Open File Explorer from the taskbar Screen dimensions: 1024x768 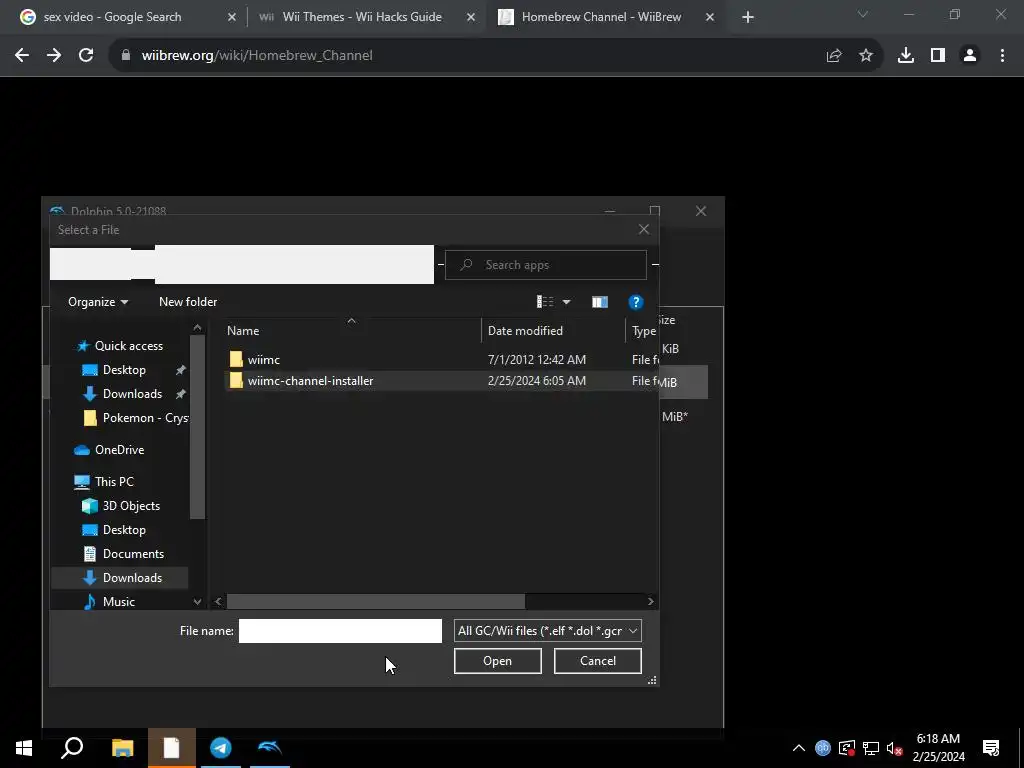pyautogui.click(x=122, y=748)
